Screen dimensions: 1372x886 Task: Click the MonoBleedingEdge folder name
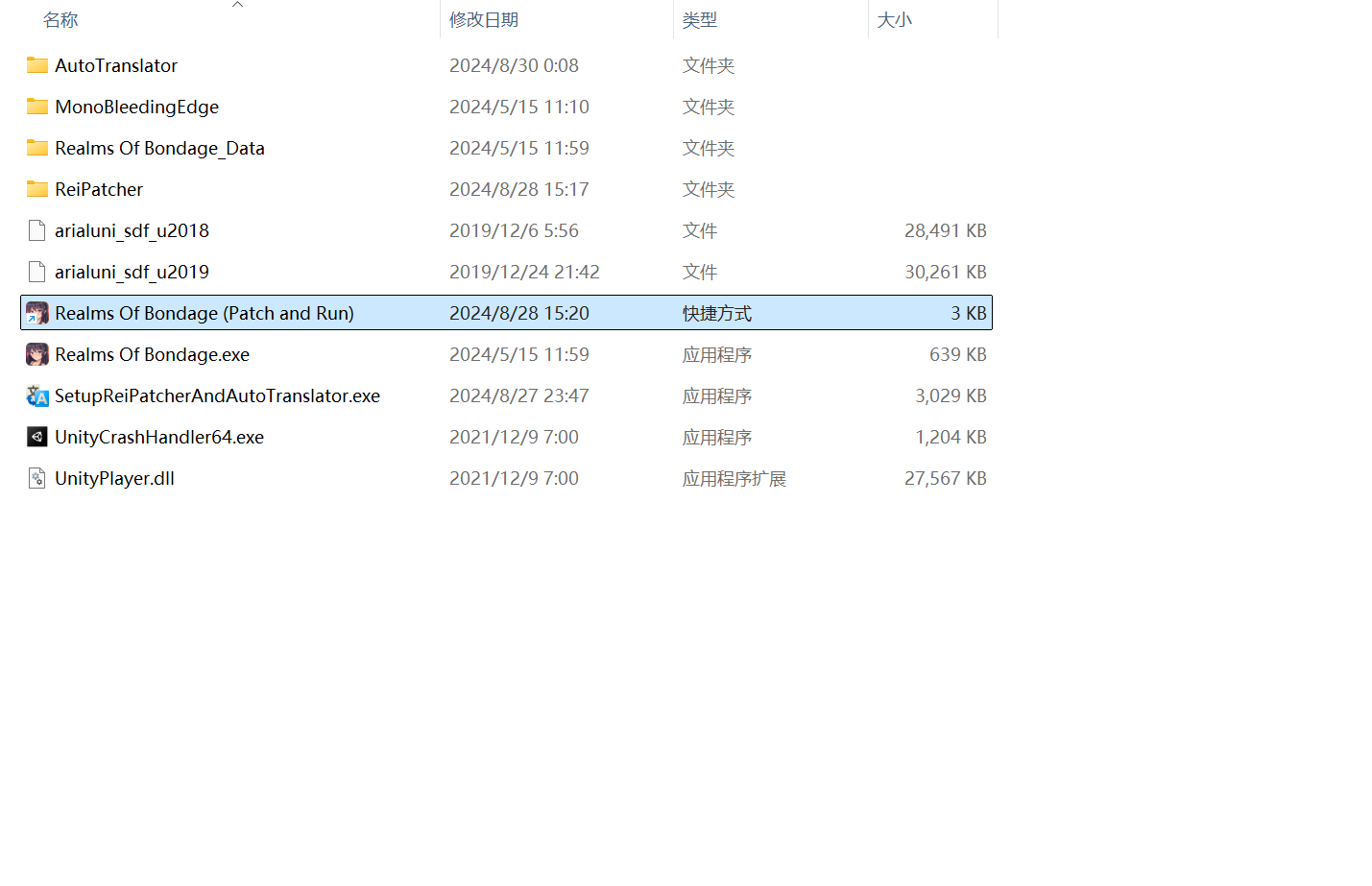click(136, 107)
